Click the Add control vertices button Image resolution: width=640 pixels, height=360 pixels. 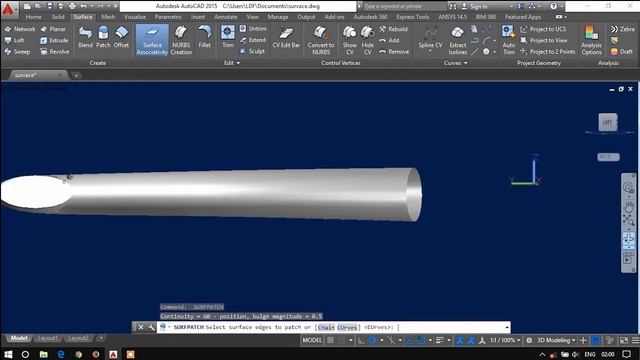(389, 40)
